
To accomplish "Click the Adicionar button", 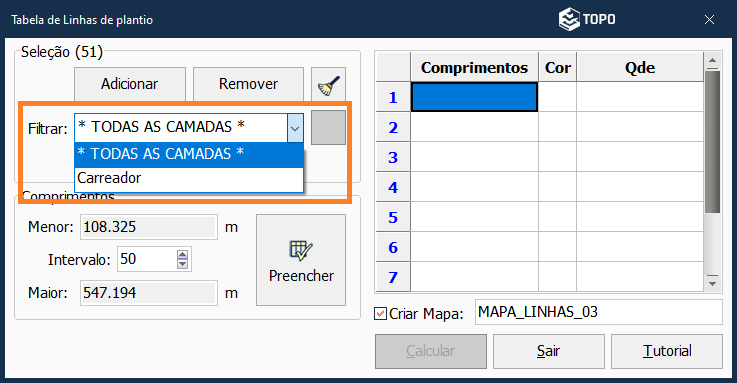I will (130, 84).
